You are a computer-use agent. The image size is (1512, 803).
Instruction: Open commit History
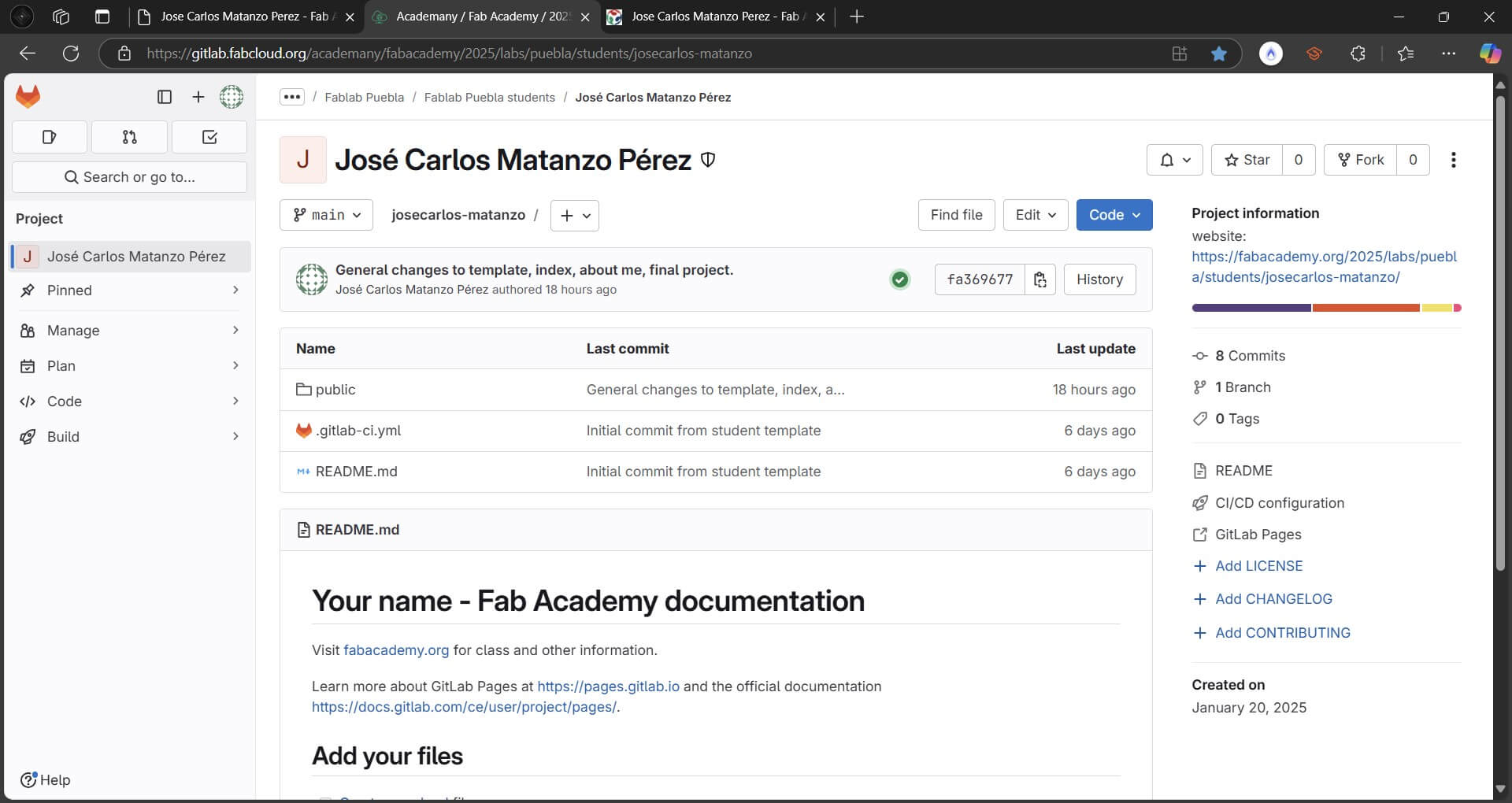point(1099,279)
